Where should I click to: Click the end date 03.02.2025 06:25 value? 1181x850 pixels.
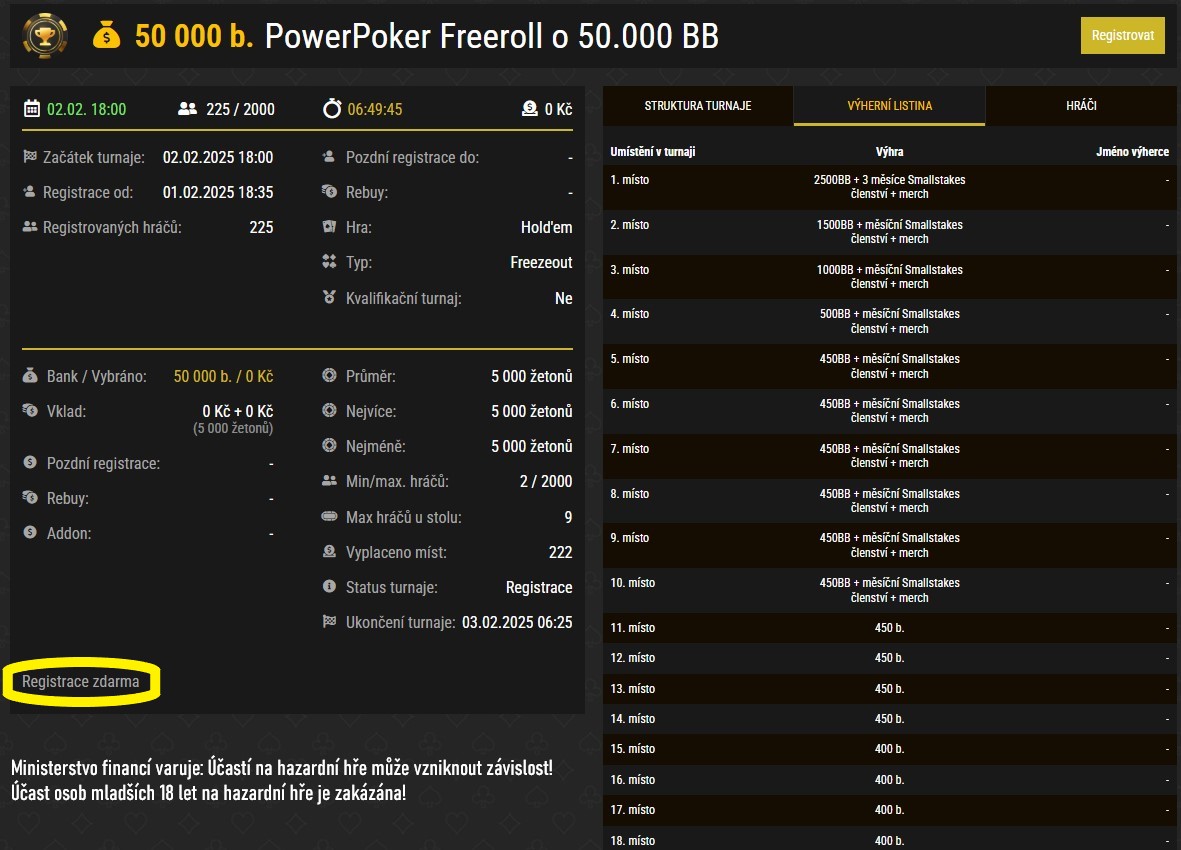517,622
